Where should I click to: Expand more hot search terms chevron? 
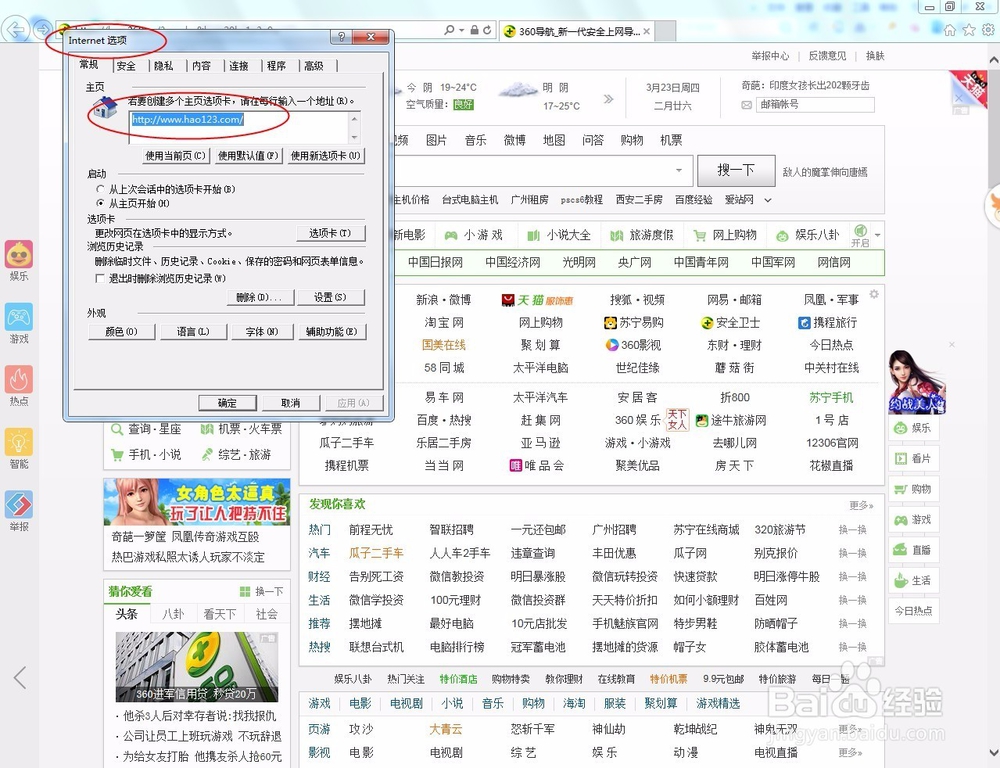[x=768, y=200]
